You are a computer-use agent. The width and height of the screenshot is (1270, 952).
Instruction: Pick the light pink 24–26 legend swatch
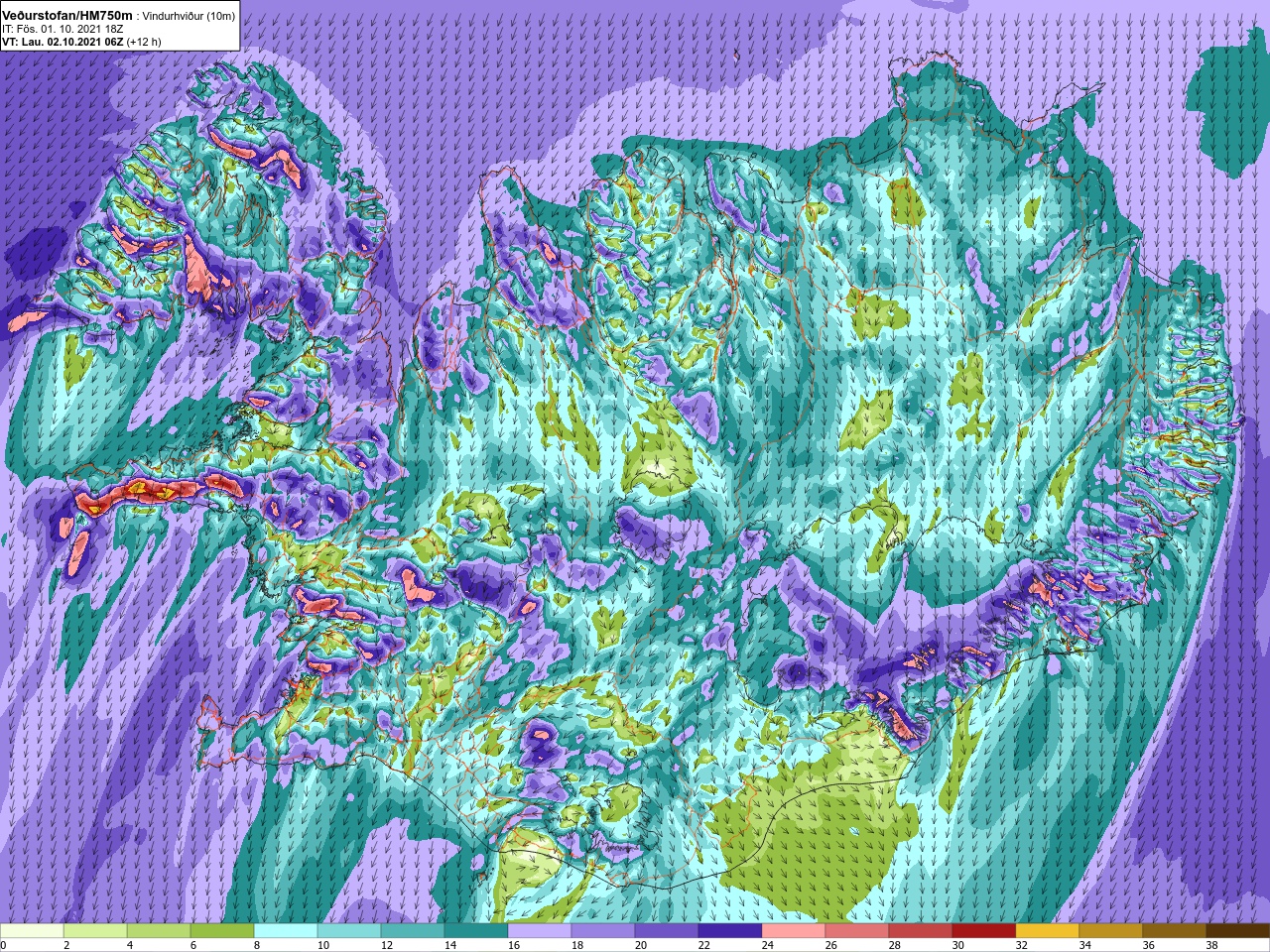(x=794, y=931)
